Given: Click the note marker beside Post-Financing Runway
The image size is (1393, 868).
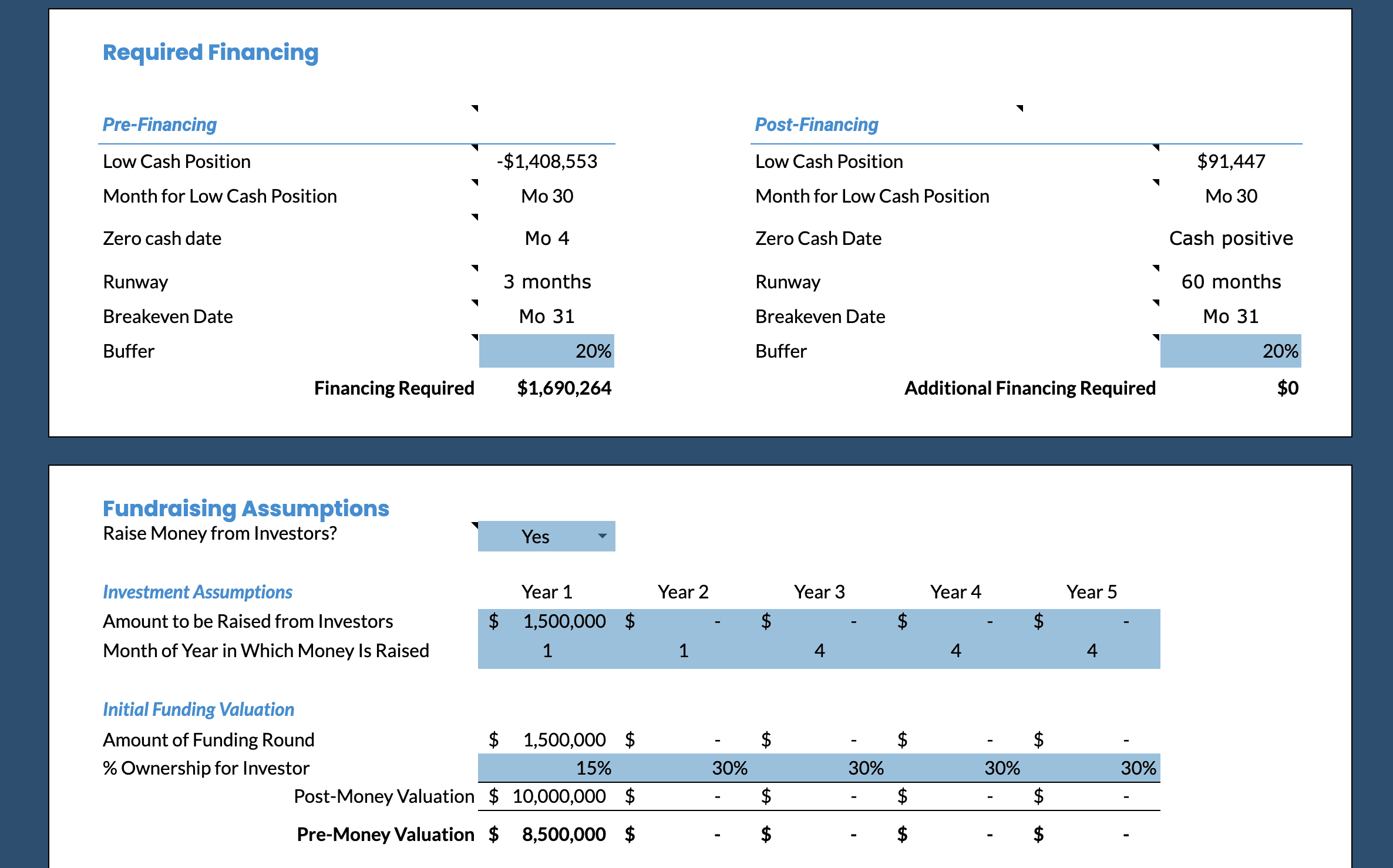Looking at the screenshot, I should 1156,268.
